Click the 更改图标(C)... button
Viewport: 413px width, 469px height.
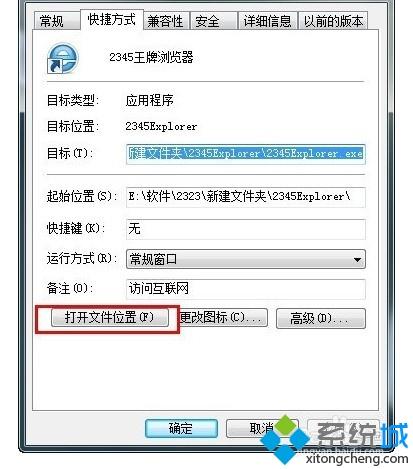click(223, 317)
